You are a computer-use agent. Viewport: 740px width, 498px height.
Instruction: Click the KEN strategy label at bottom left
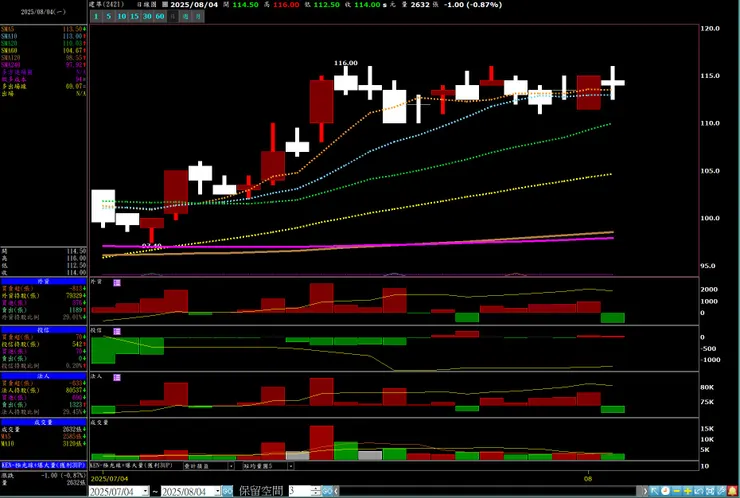pyautogui.click(x=43, y=465)
